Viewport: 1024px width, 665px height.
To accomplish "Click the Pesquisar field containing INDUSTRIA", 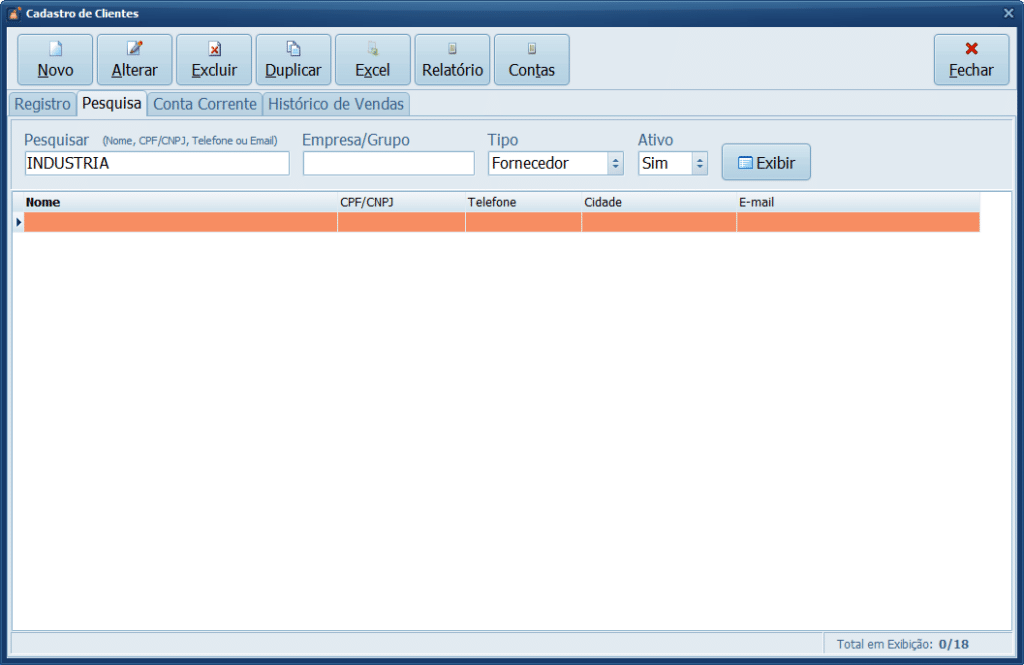I will [156, 163].
